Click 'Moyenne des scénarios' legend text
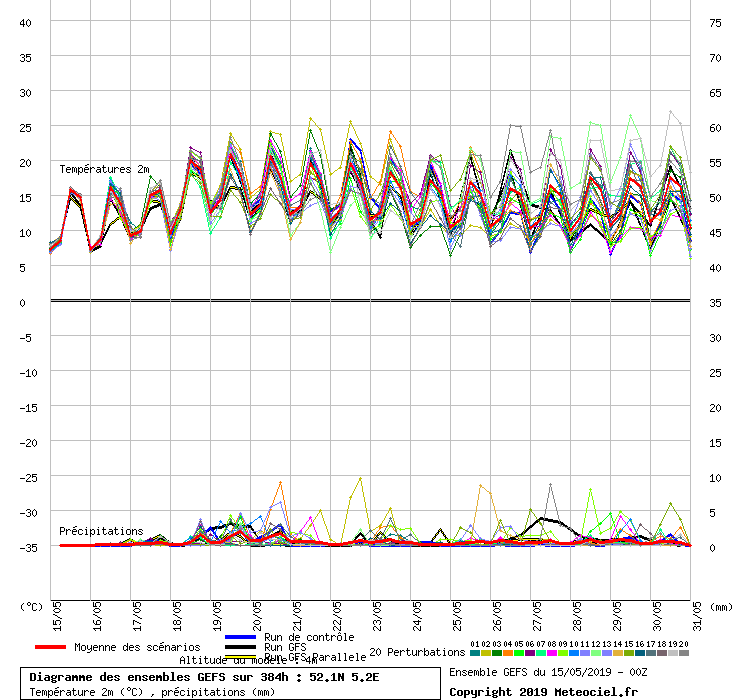Screen dimensions: 740x700 137,647
